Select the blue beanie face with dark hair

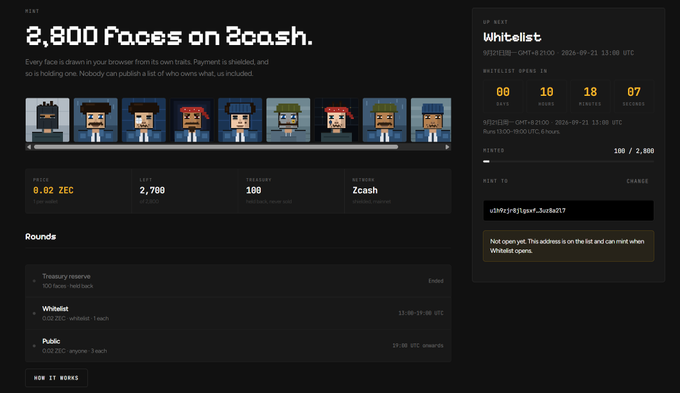pos(240,120)
